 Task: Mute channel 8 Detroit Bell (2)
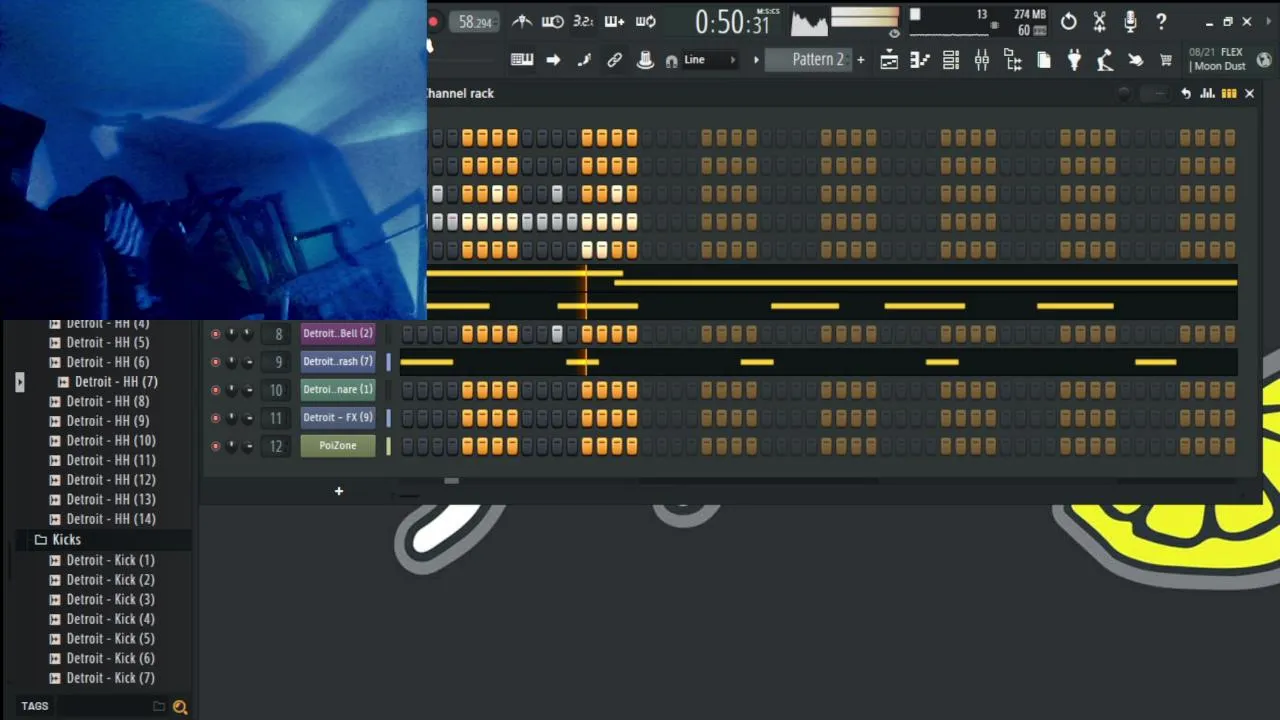[x=215, y=334]
